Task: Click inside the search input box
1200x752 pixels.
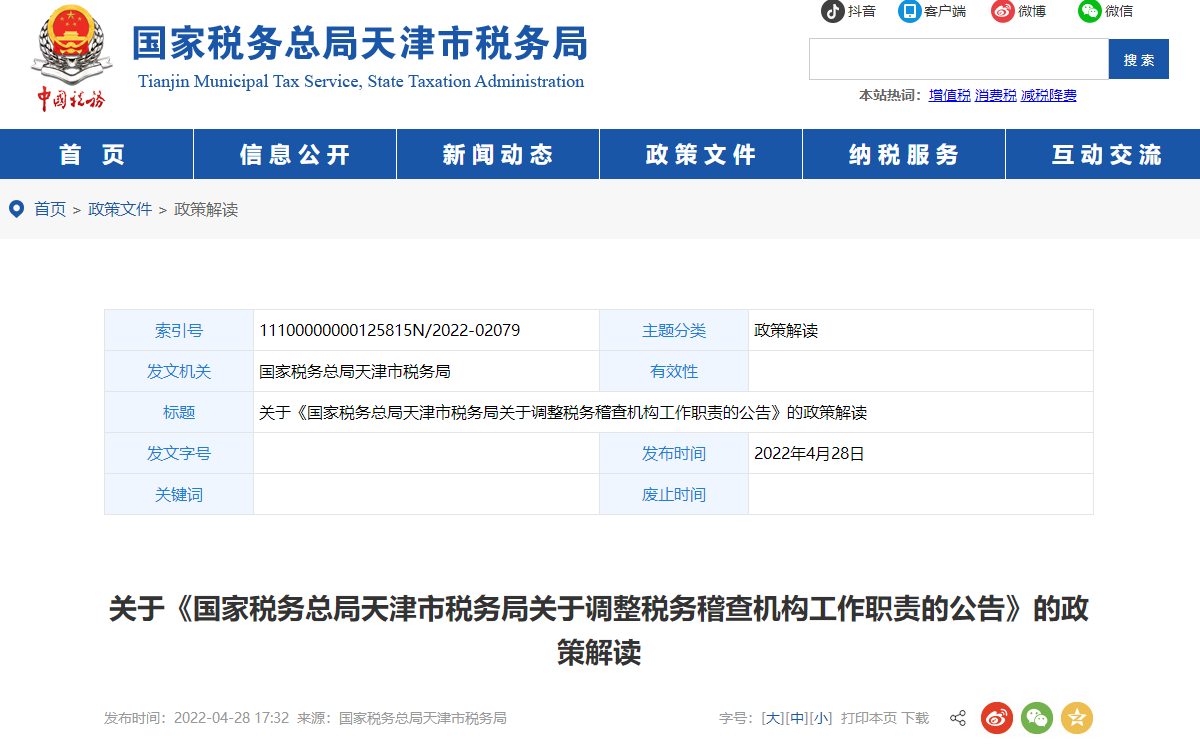Action: click(x=955, y=58)
